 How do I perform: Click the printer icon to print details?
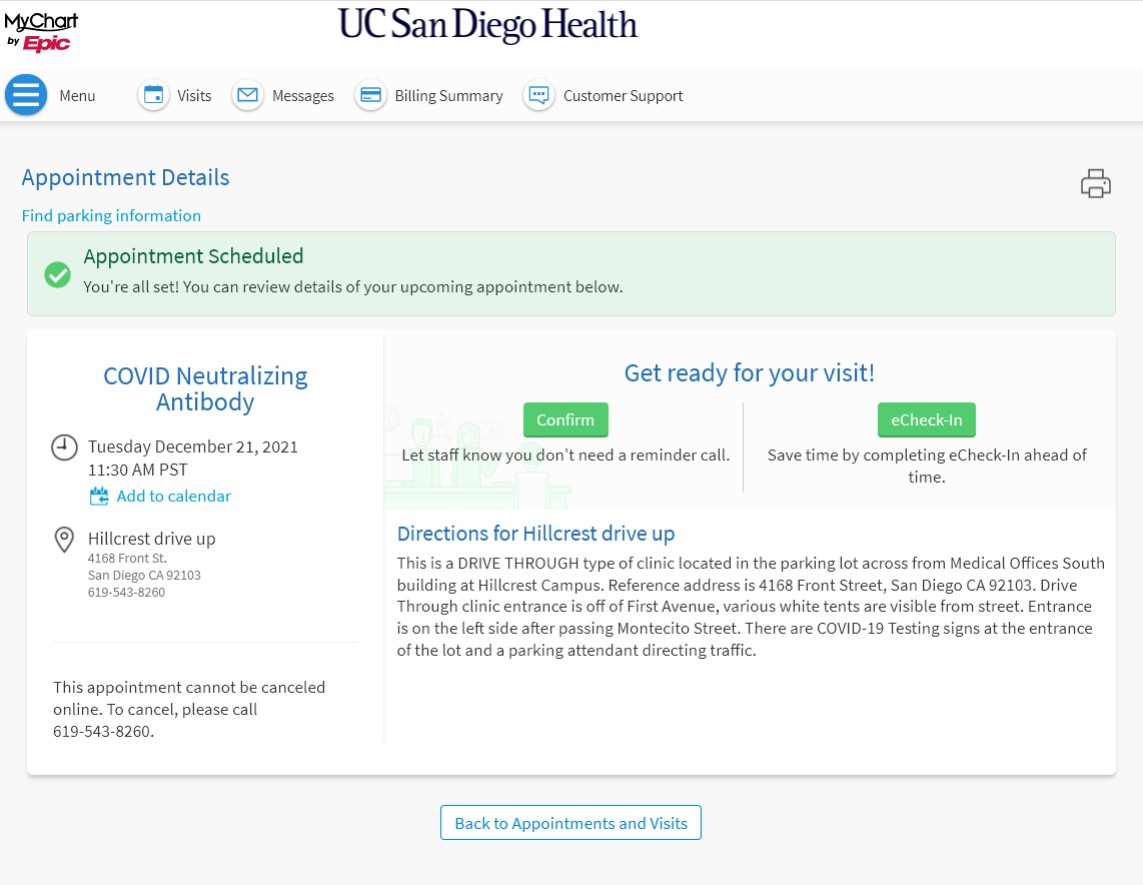point(1096,184)
